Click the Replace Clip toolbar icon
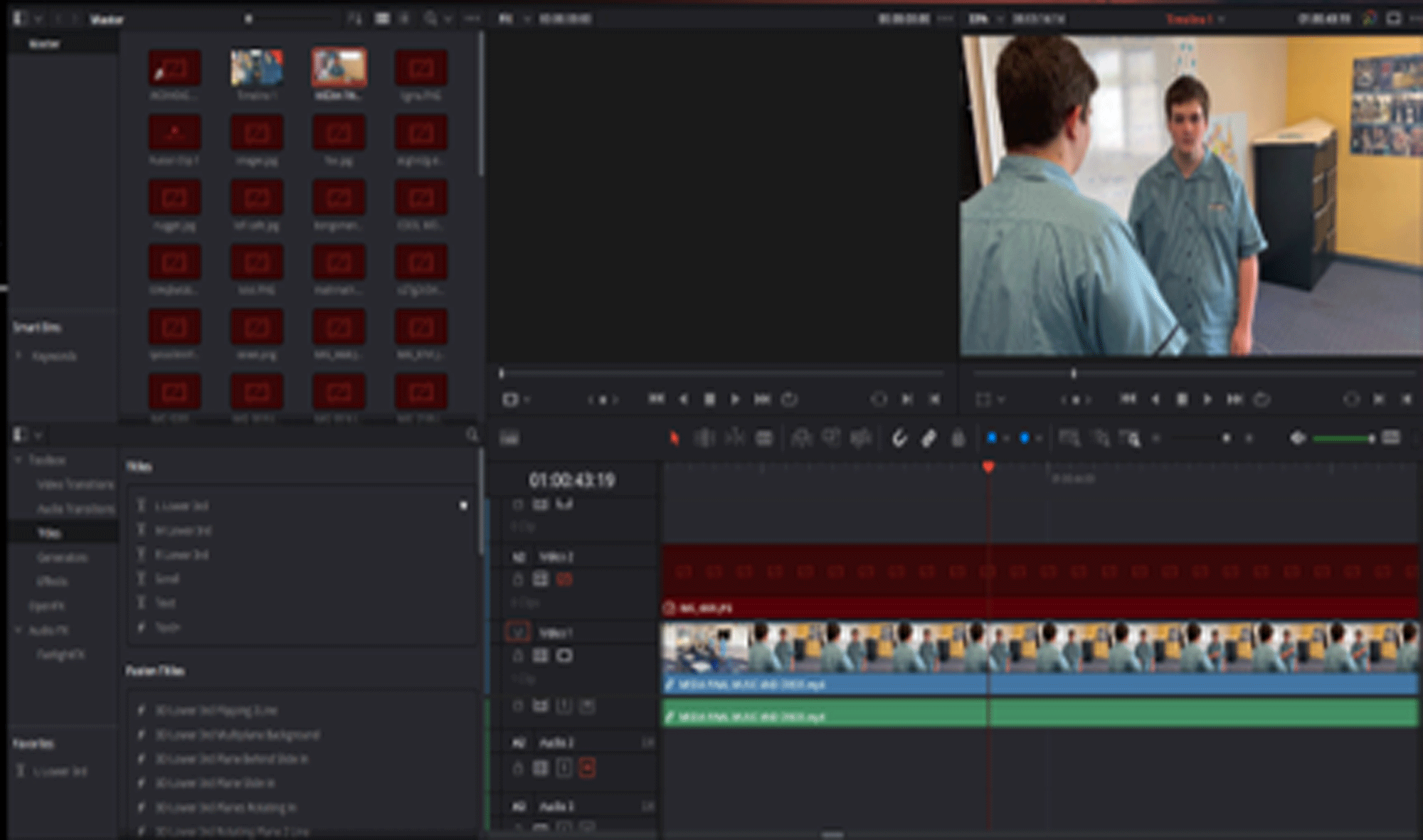The height and width of the screenshot is (840, 1423). pos(861,438)
